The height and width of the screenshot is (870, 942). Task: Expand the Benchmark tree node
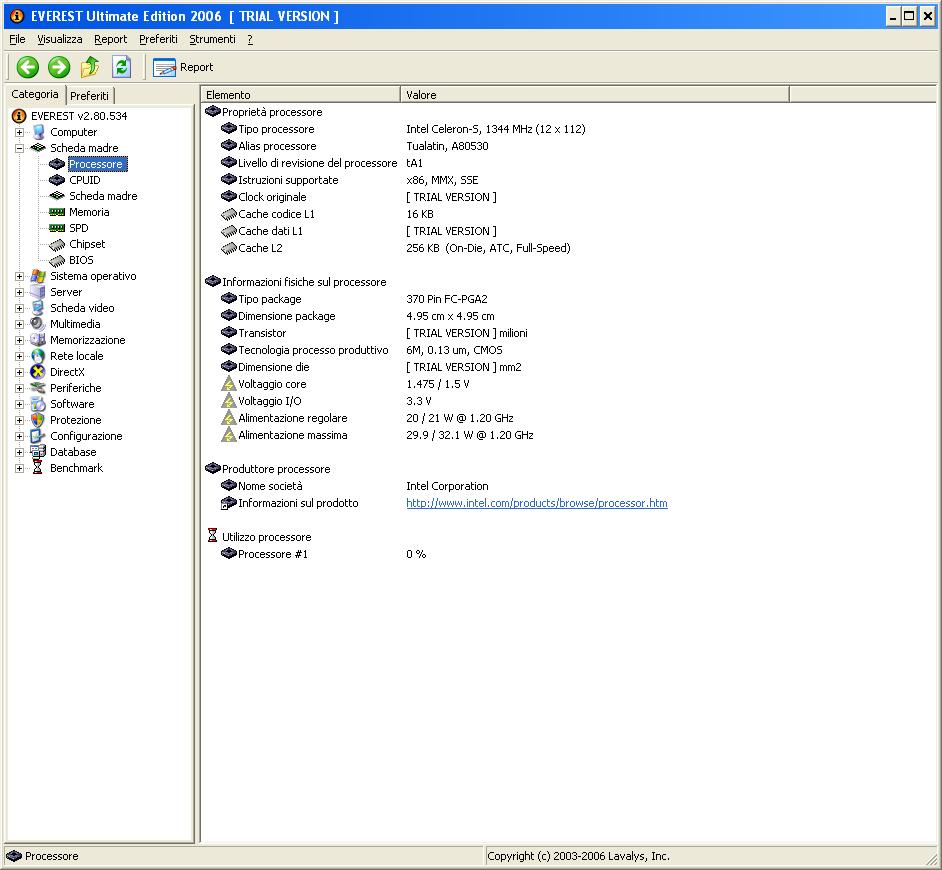coord(20,468)
